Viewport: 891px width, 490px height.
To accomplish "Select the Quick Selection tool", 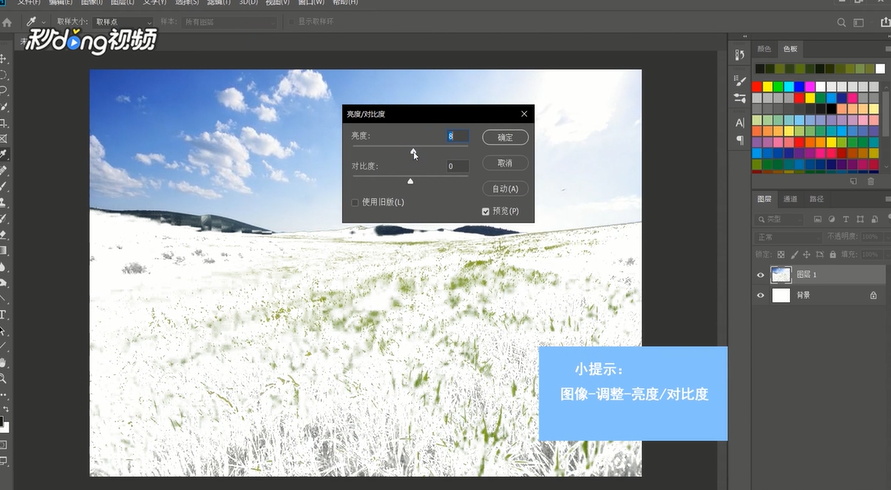I will point(3,107).
